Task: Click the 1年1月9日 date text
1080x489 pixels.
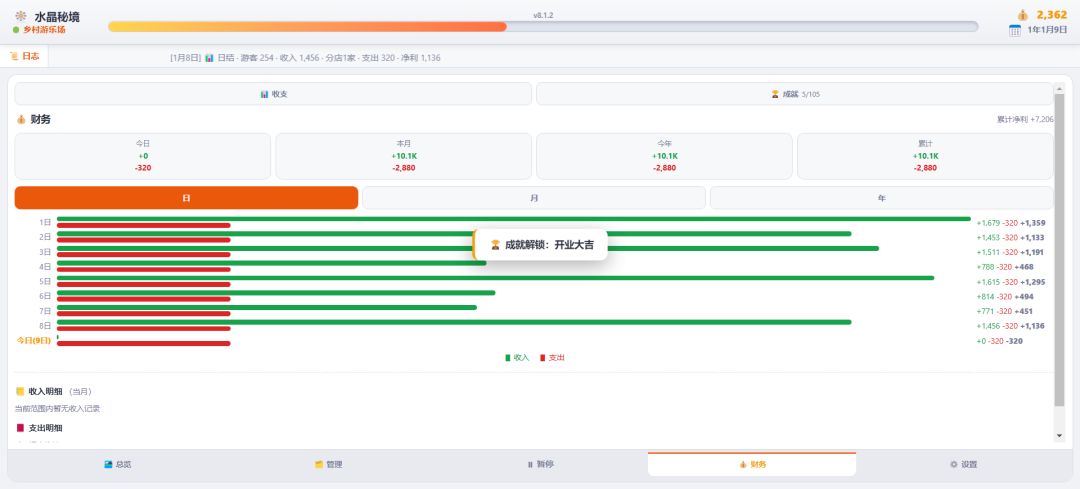Action: point(1047,30)
